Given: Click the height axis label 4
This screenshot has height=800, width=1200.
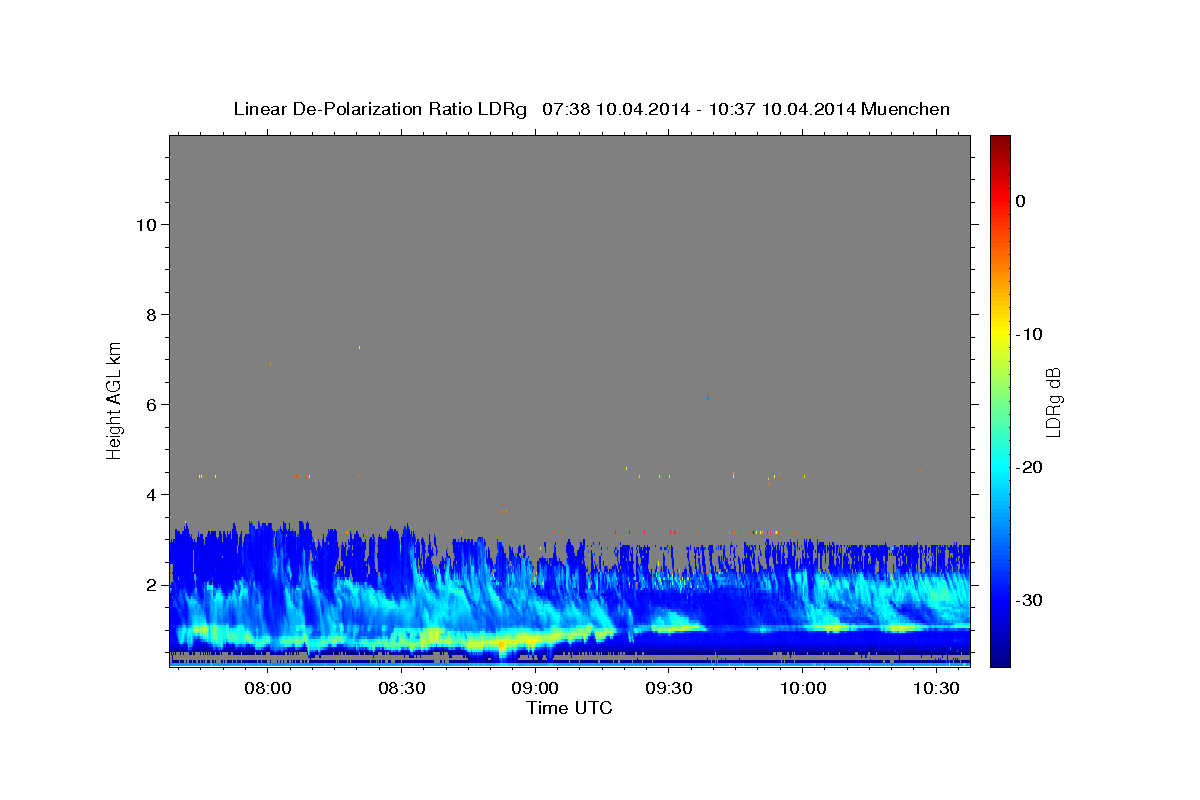Looking at the screenshot, I should tap(152, 494).
